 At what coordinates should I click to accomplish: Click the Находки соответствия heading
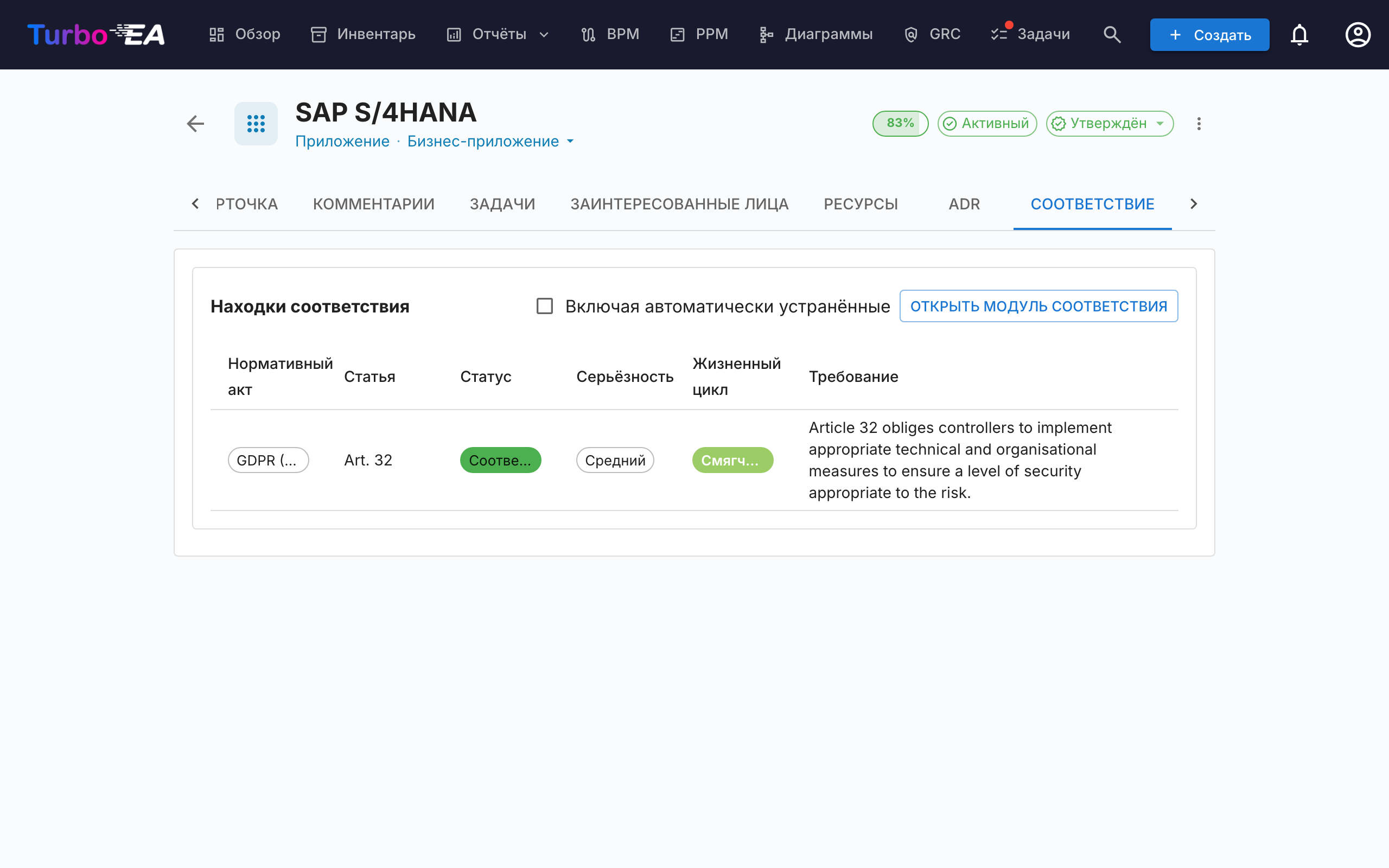[x=310, y=306]
